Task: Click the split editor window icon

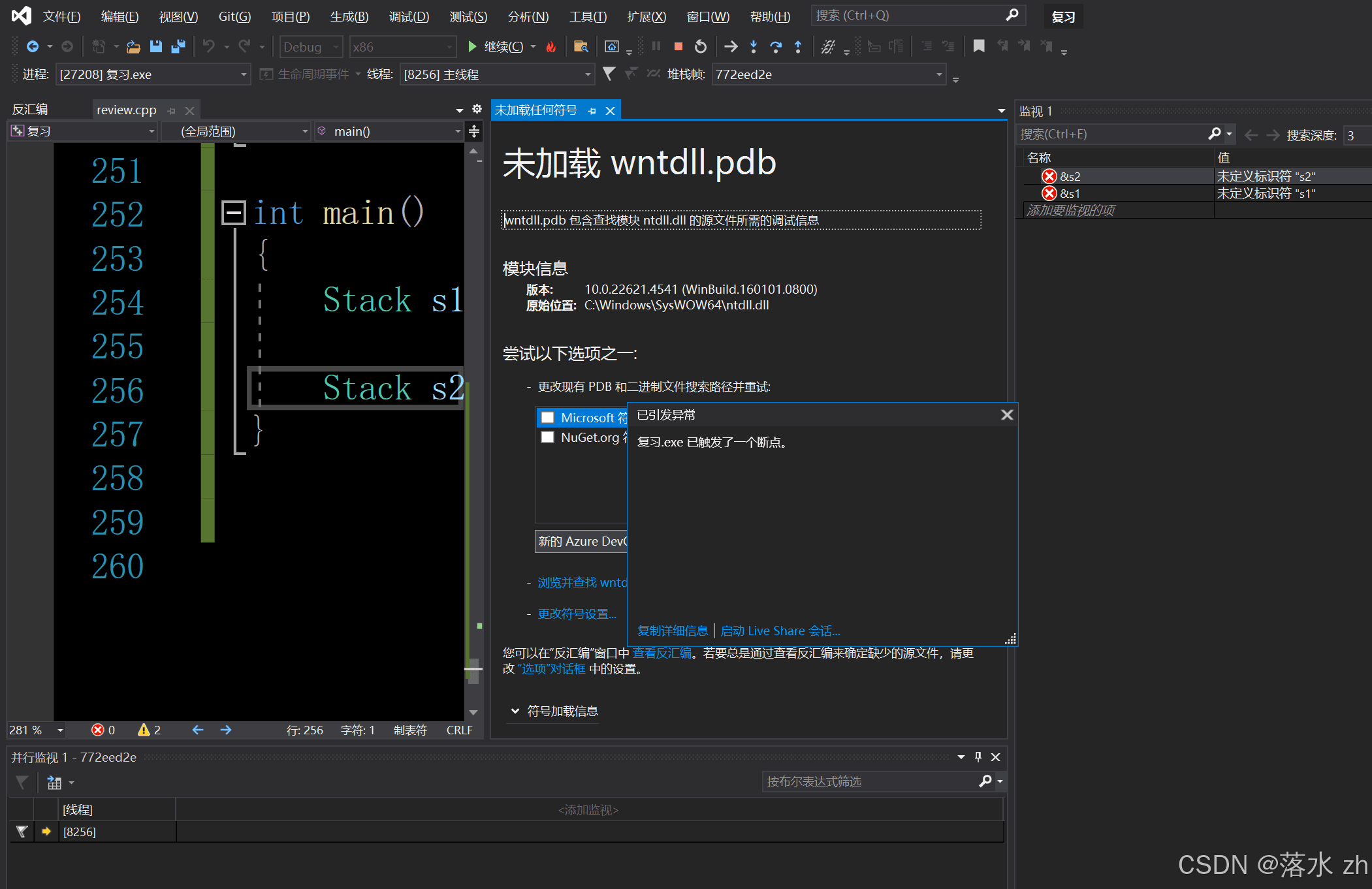Action: tap(474, 131)
